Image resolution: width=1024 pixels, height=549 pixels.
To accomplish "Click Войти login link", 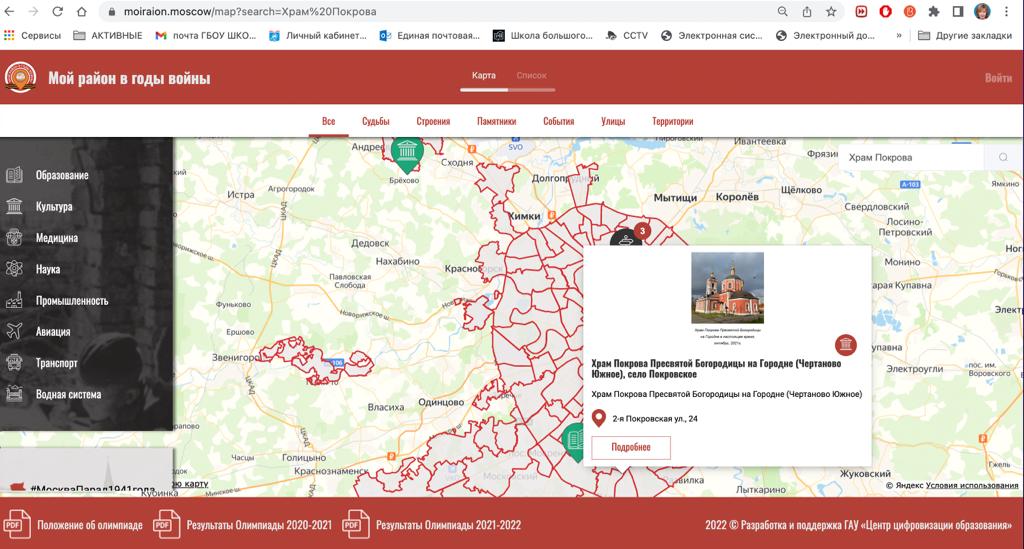I will click(x=999, y=78).
